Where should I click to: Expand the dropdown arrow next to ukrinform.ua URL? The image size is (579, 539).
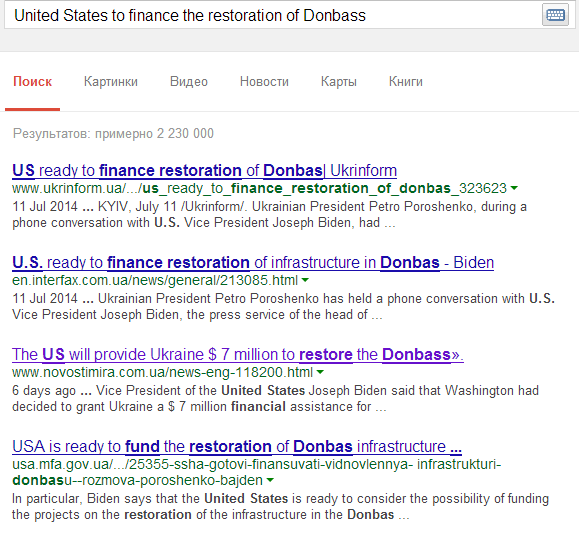point(514,188)
